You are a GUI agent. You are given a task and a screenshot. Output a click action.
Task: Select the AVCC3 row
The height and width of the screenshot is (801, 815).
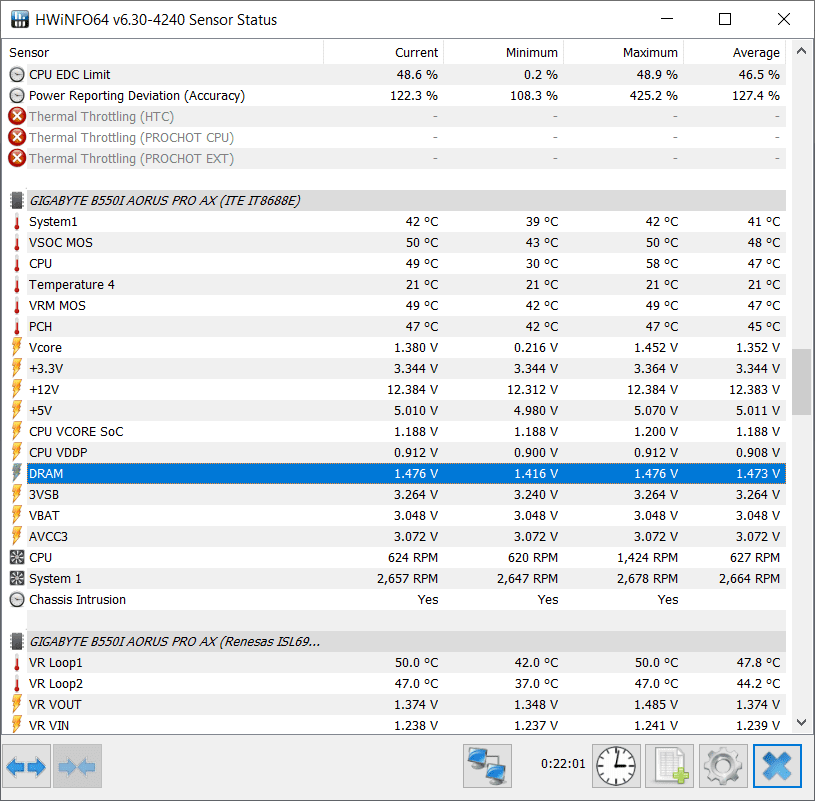(x=406, y=536)
